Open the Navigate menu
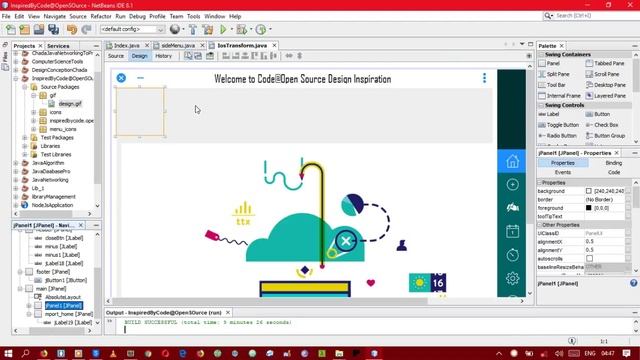Viewport: 640px width, 360px height. [x=55, y=16]
